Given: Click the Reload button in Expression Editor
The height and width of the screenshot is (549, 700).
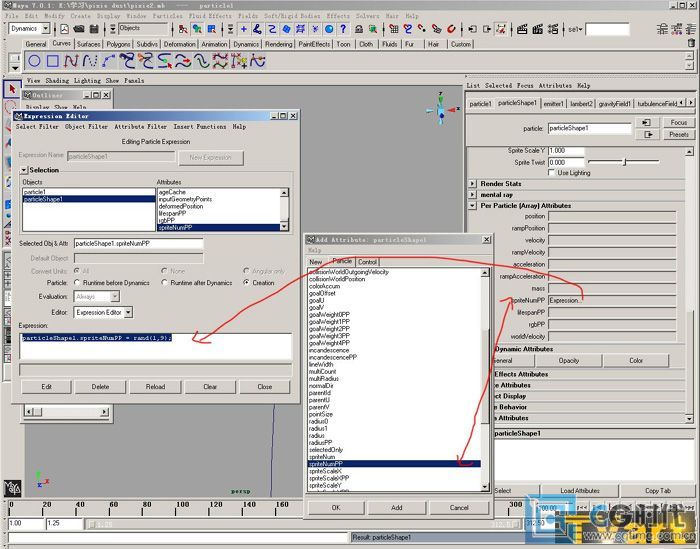Looking at the screenshot, I should point(155,387).
